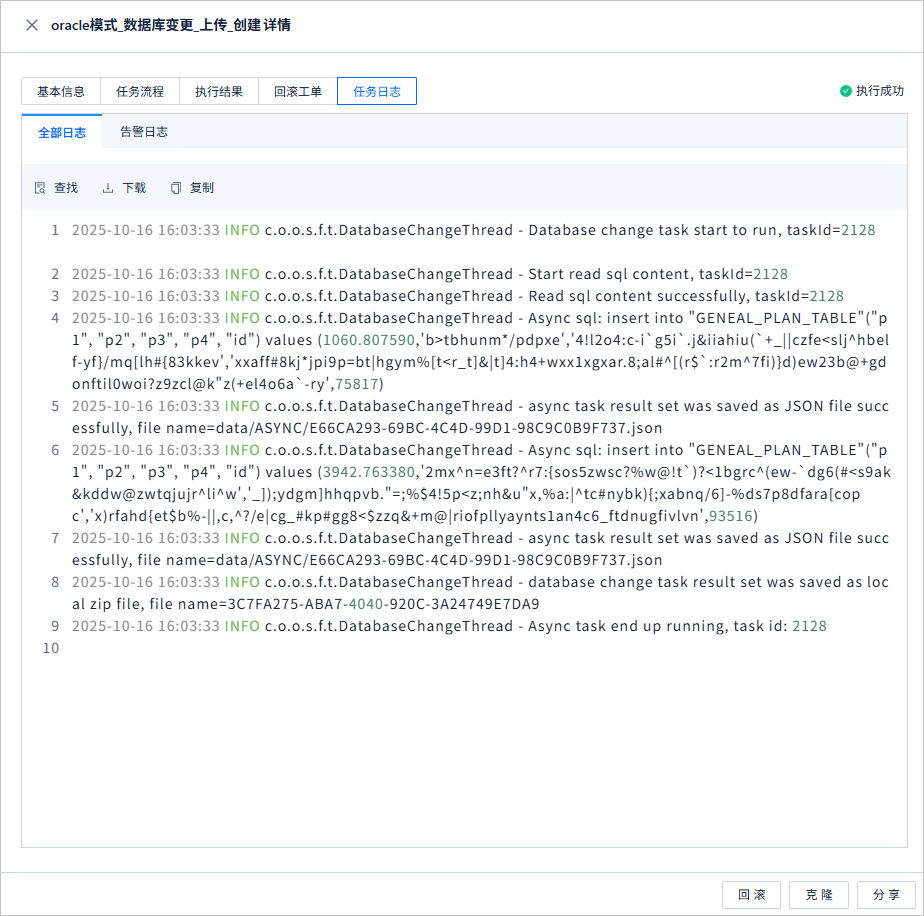This screenshot has height=916, width=924.
Task: Click value 3942.763380 in log line 6
Action: (369, 472)
